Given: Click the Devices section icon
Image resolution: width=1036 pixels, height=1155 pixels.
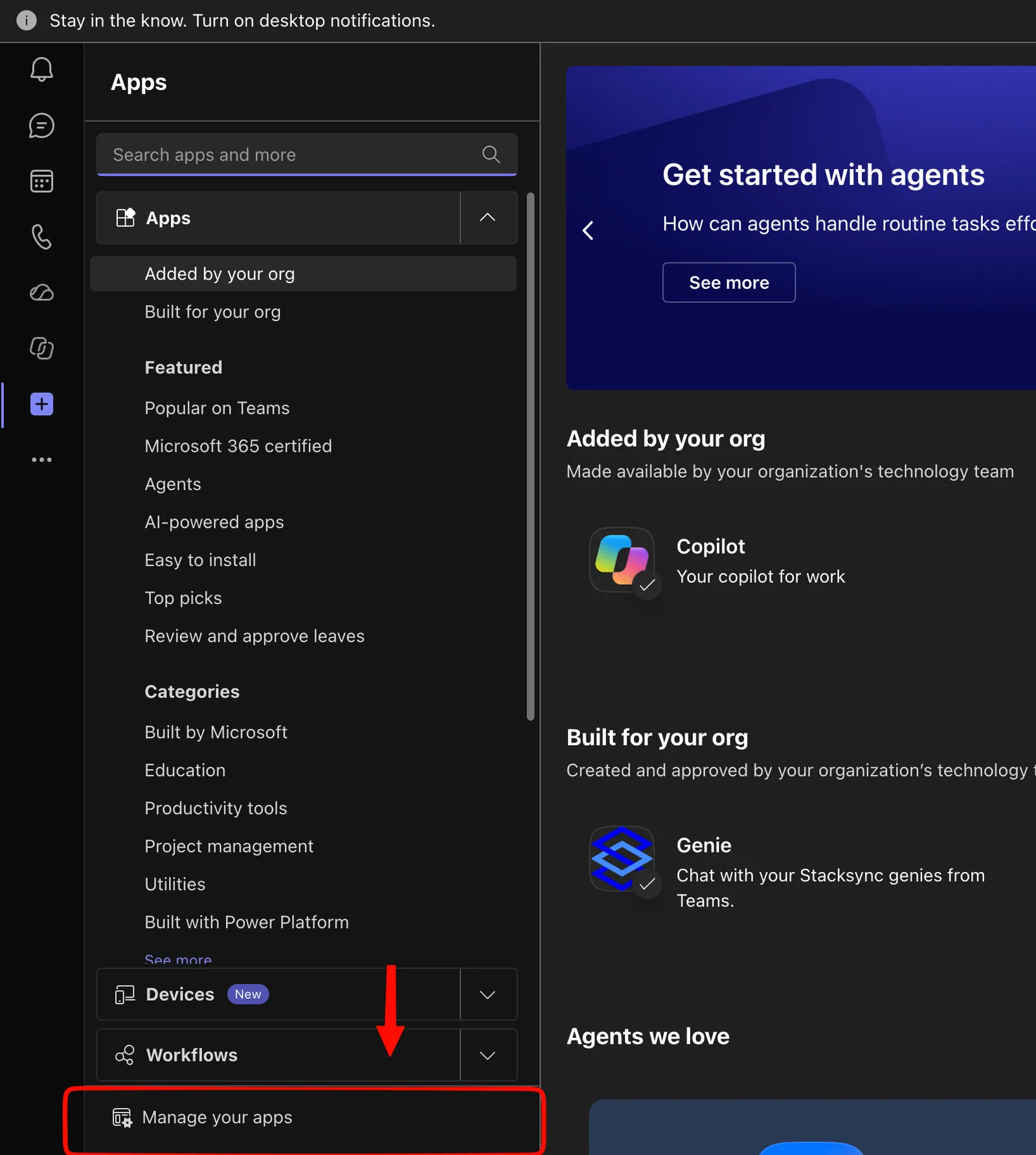Looking at the screenshot, I should 124,994.
